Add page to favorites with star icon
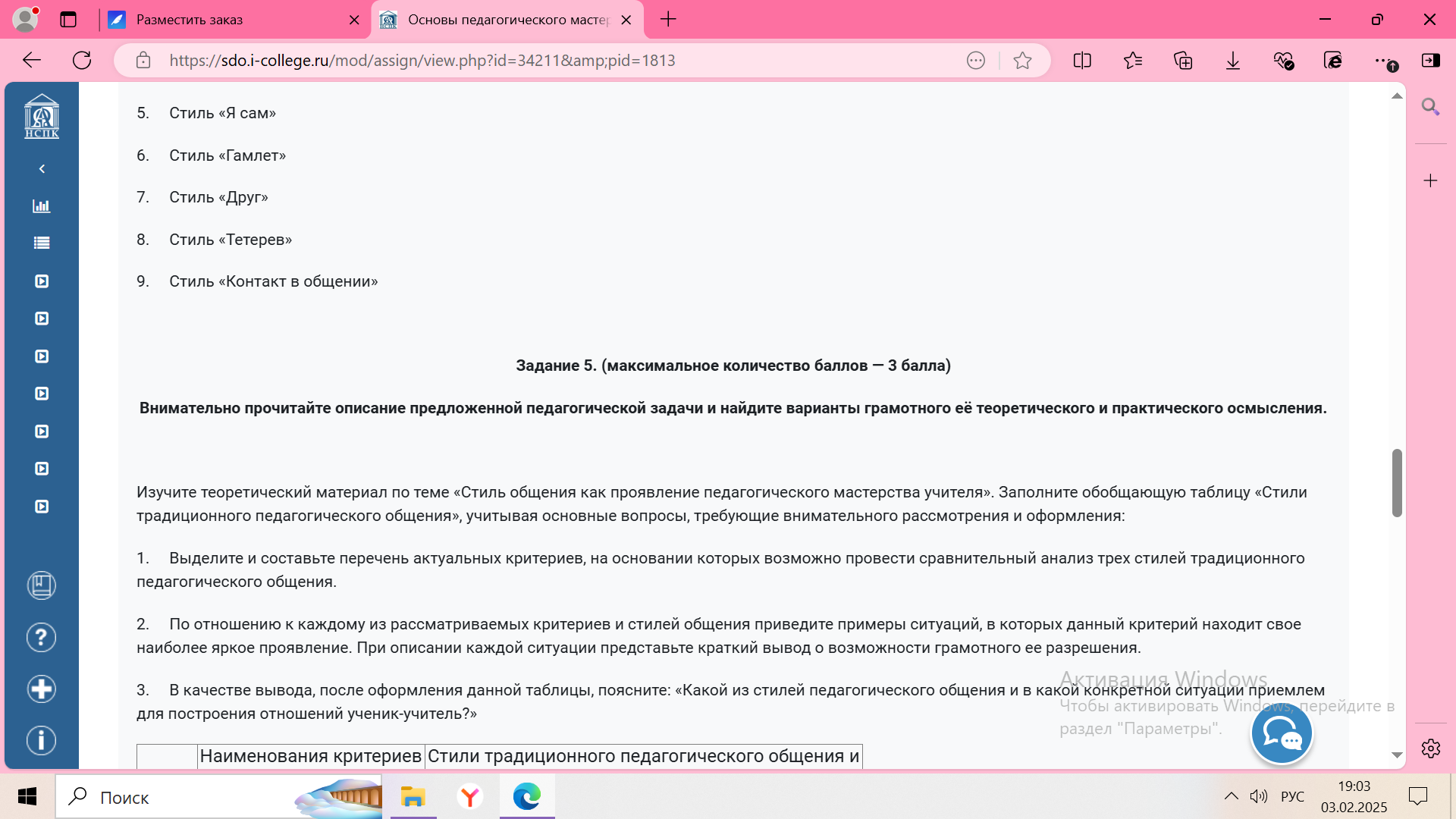This screenshot has width=1456, height=819. 1022,61
